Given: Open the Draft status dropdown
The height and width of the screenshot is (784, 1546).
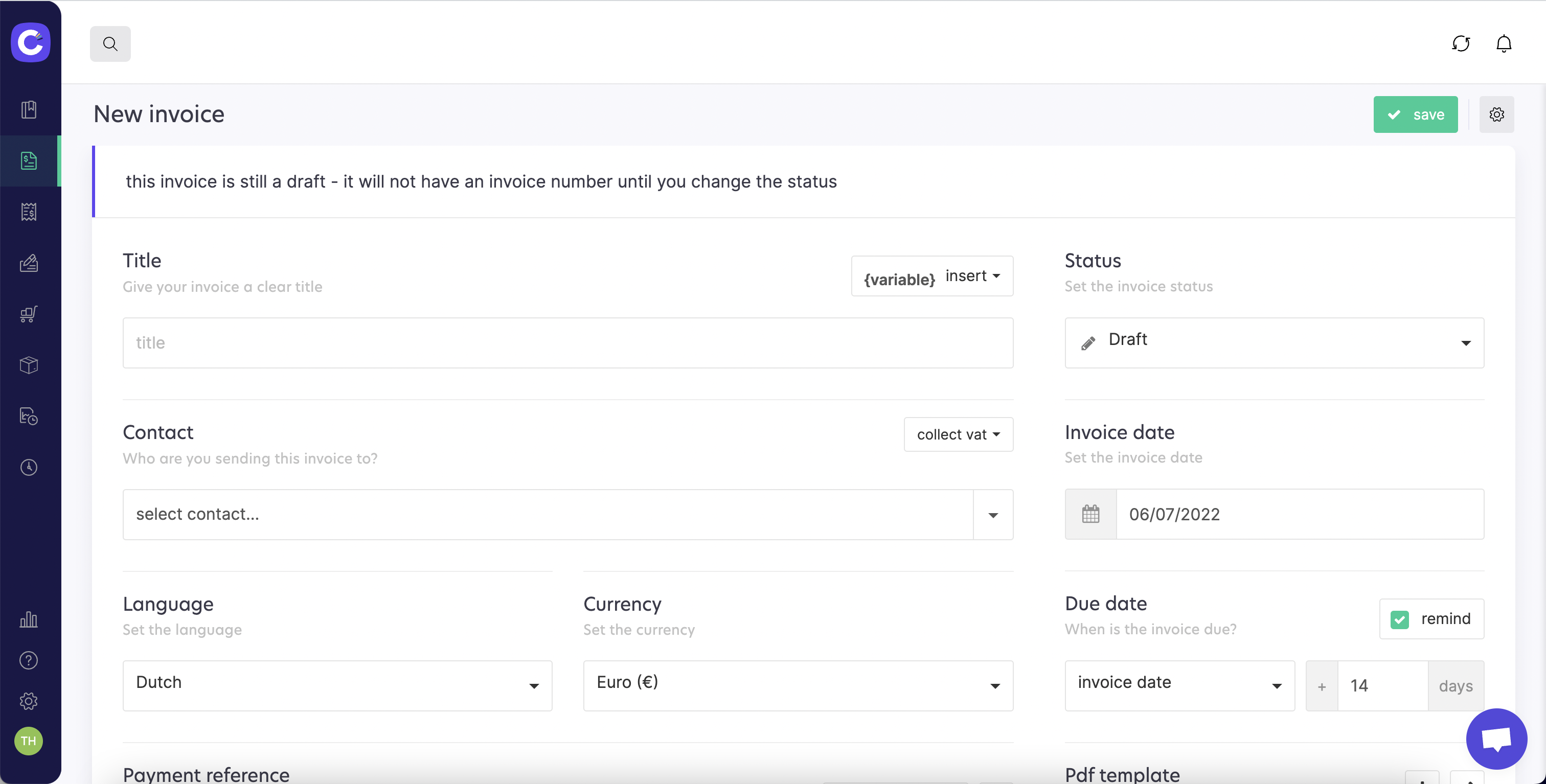Looking at the screenshot, I should point(1274,342).
